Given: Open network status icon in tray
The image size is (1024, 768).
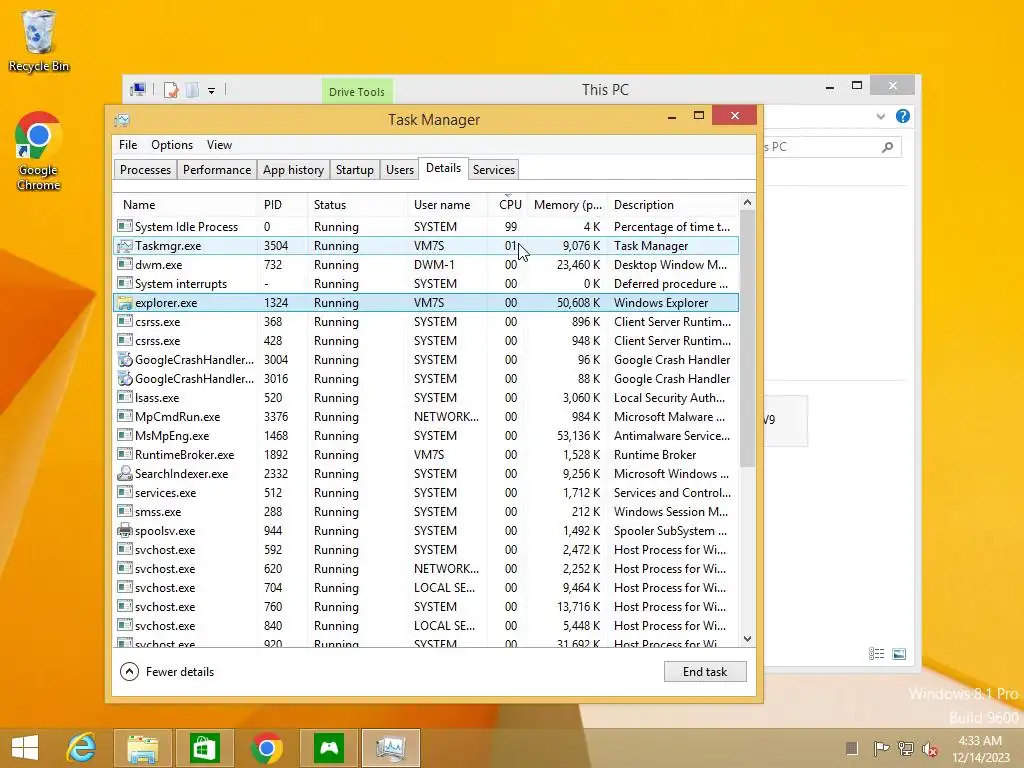Looking at the screenshot, I should point(906,748).
